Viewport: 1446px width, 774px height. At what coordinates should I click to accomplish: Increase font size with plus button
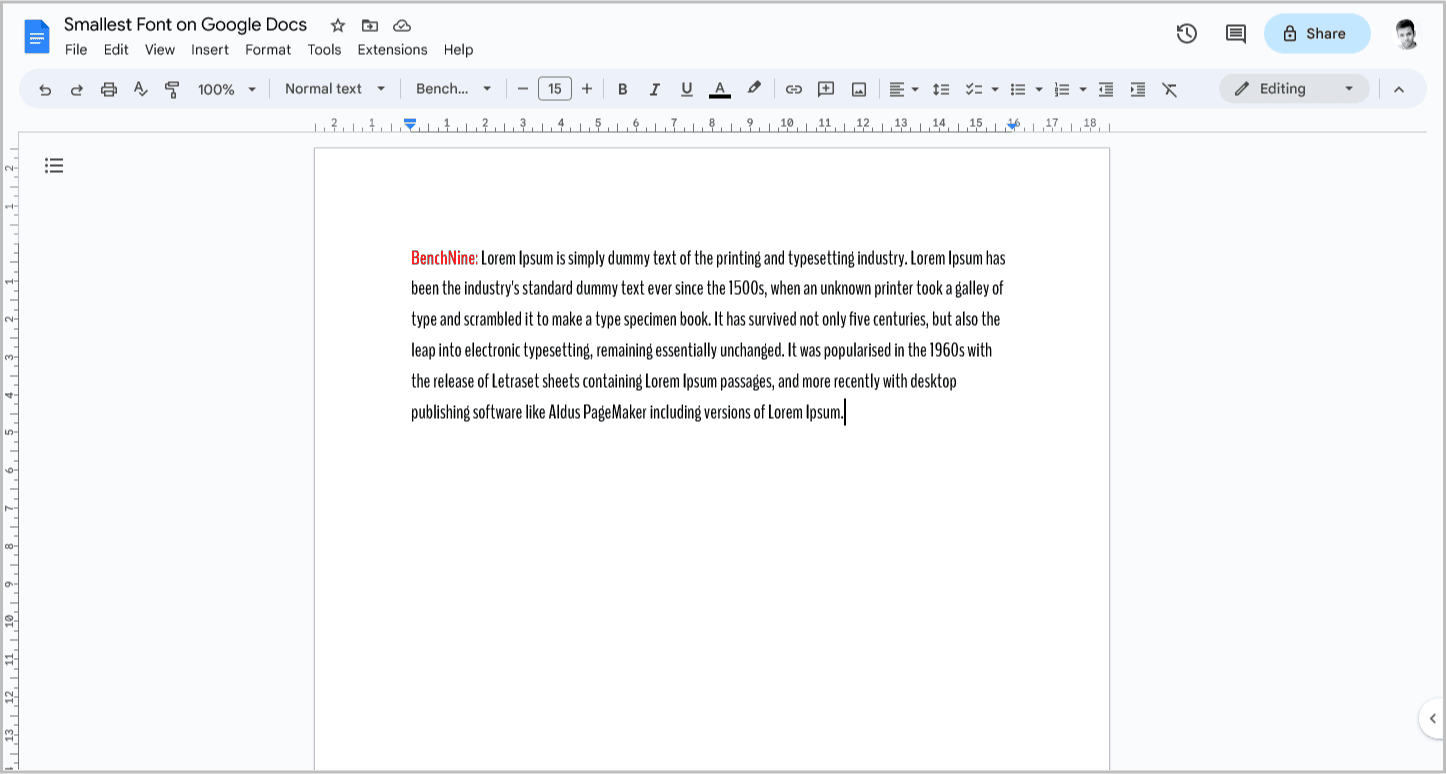click(587, 89)
